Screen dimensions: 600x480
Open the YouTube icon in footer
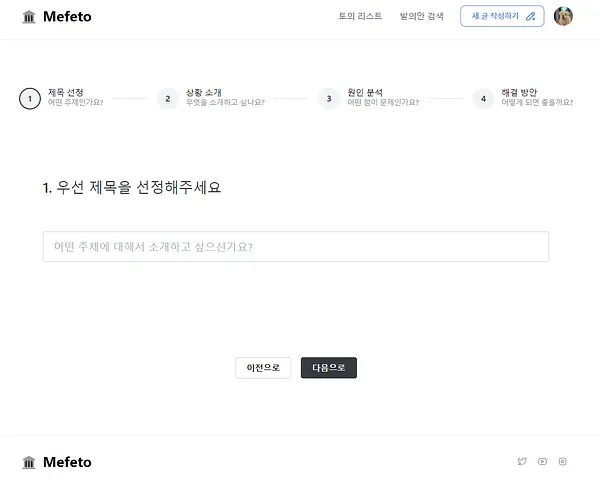pyautogui.click(x=542, y=461)
